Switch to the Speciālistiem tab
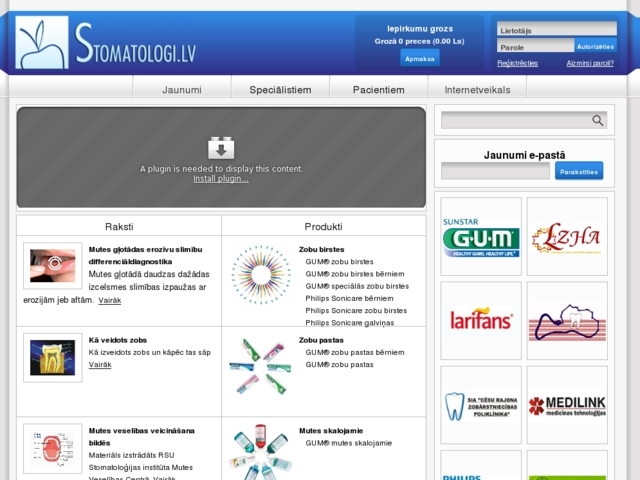 279,90
